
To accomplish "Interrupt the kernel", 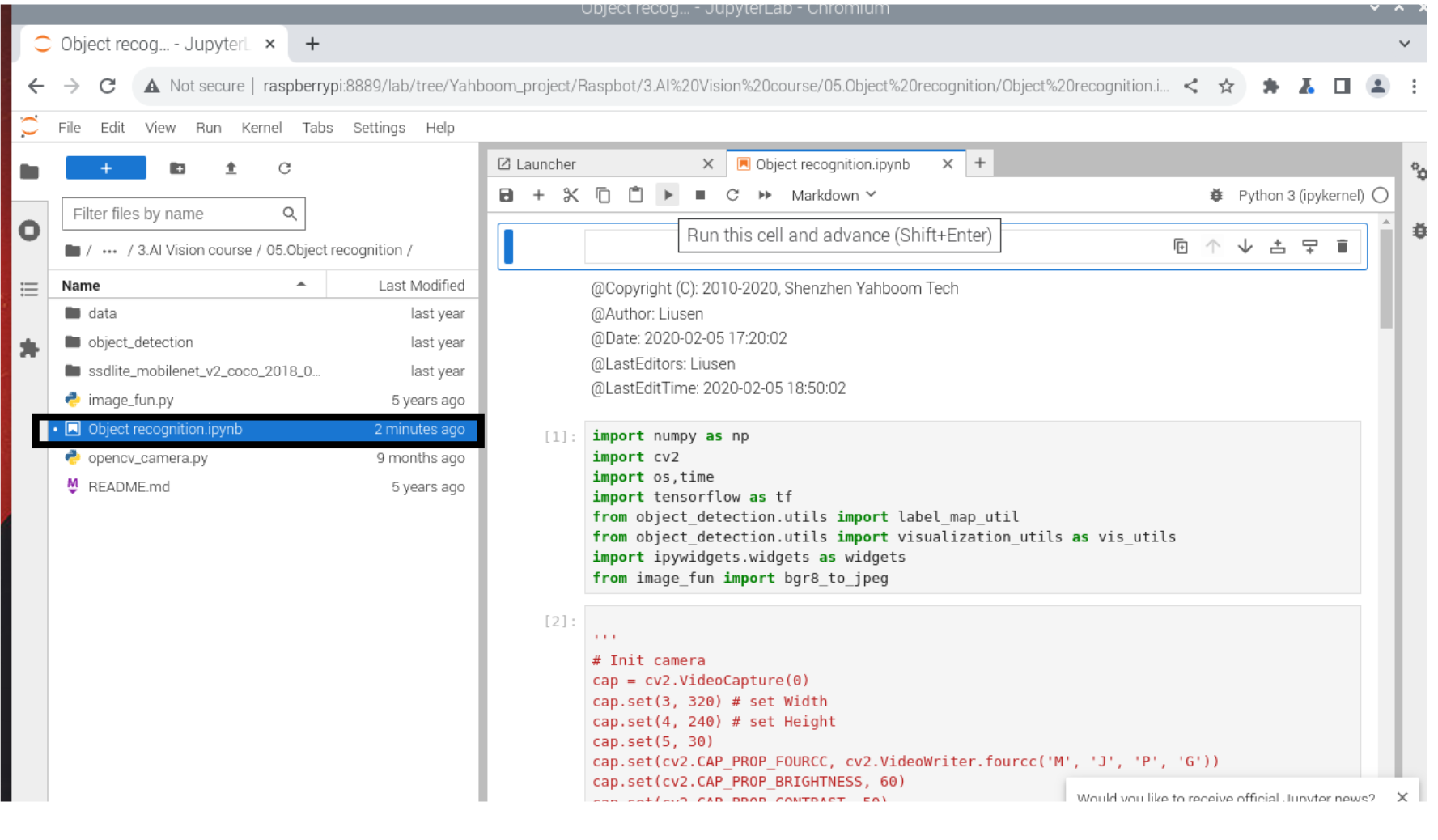I will tap(700, 195).
